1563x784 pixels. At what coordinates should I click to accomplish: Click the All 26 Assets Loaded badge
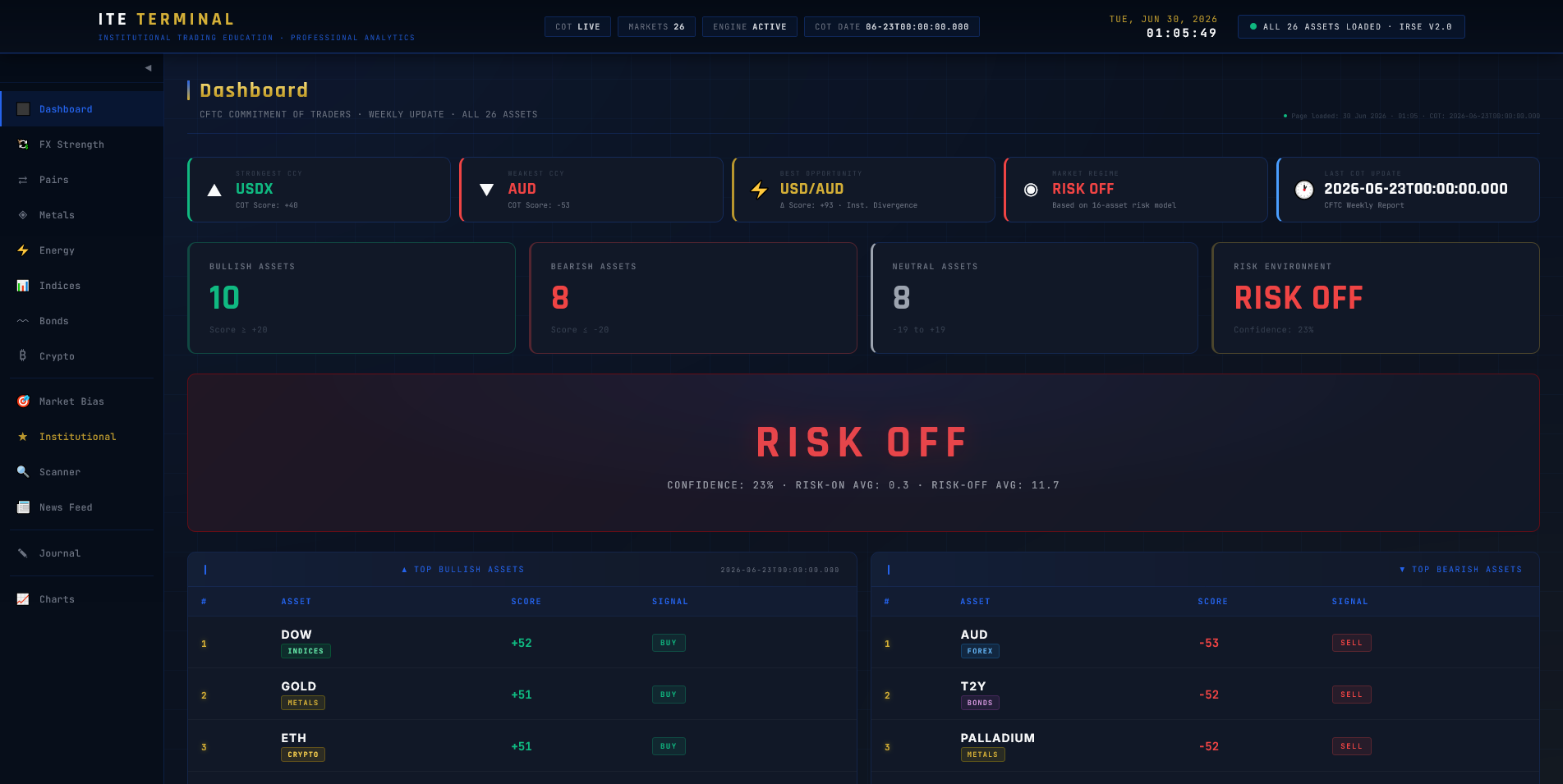pos(1351,27)
